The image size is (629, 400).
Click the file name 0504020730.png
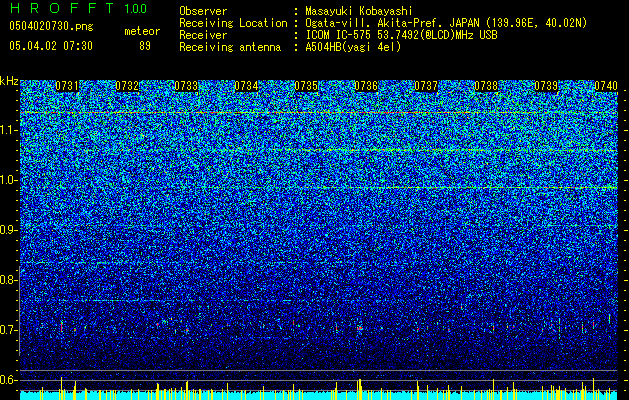[x=51, y=27]
